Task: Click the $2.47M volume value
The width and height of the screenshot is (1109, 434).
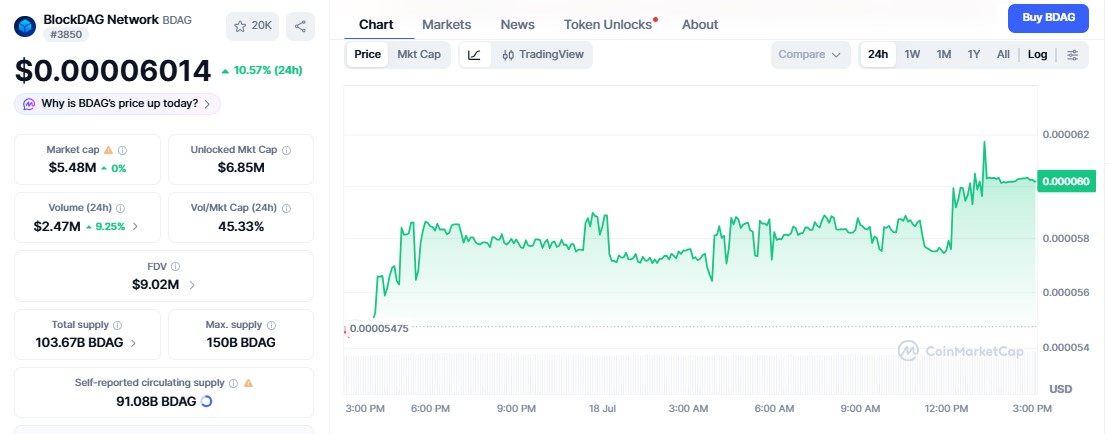Action: pos(57,227)
